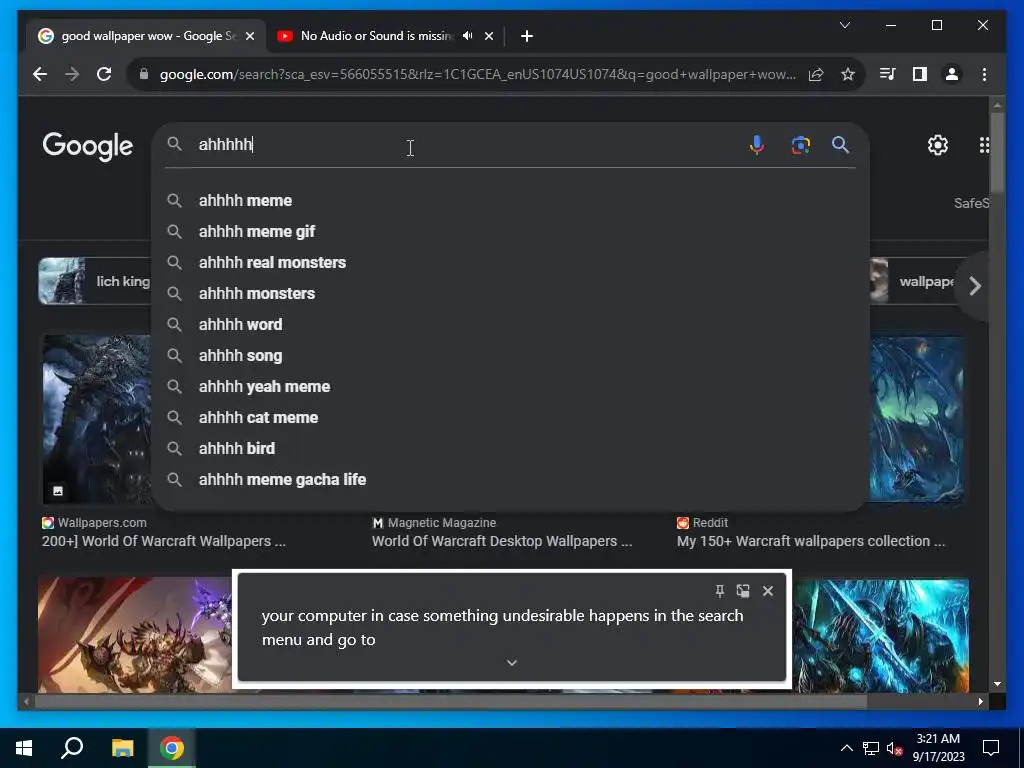The image size is (1024, 768).
Task: Select the 'wallpaper' filter chip
Action: click(913, 281)
